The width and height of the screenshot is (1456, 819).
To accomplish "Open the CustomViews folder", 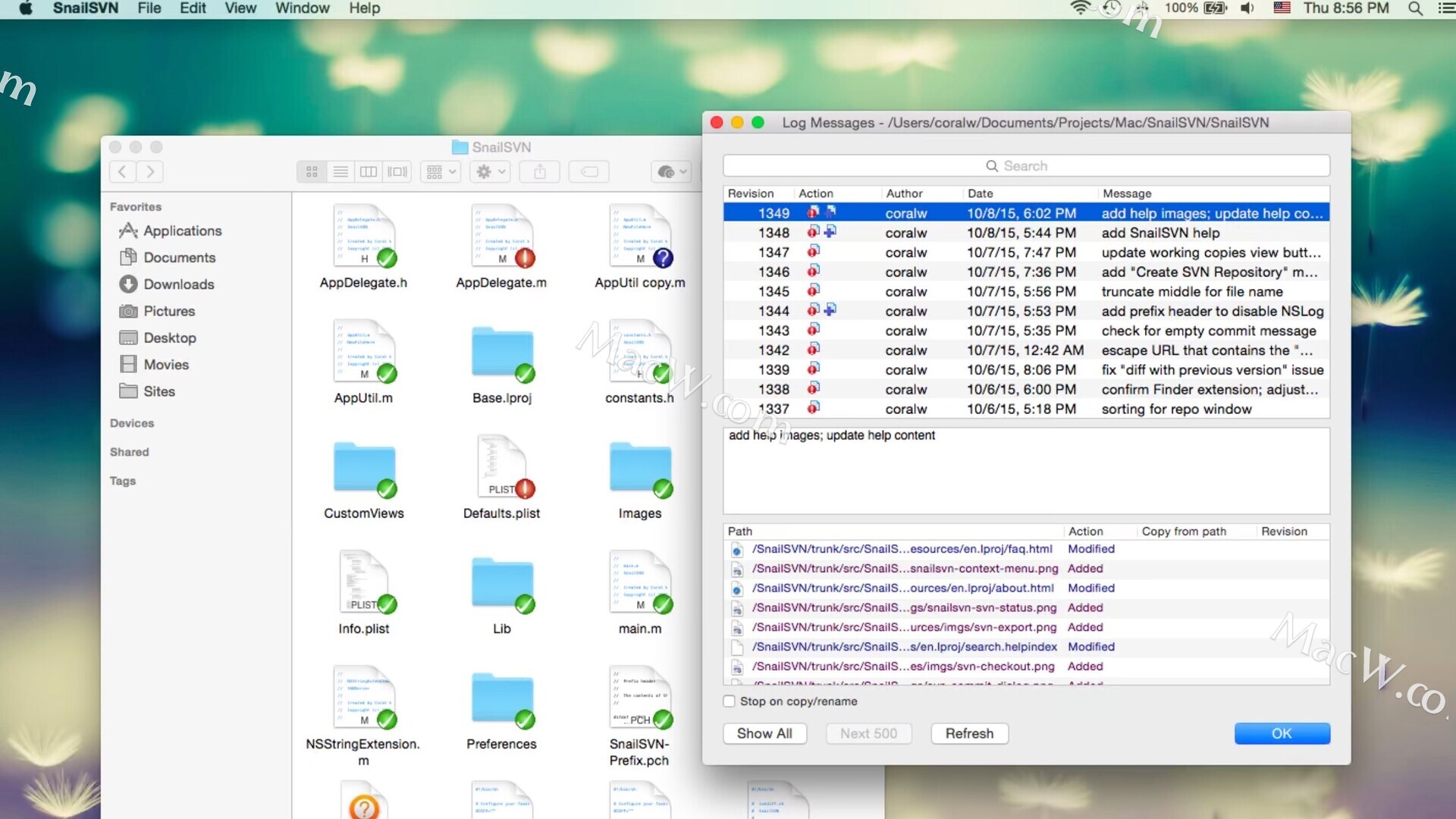I will (x=364, y=468).
